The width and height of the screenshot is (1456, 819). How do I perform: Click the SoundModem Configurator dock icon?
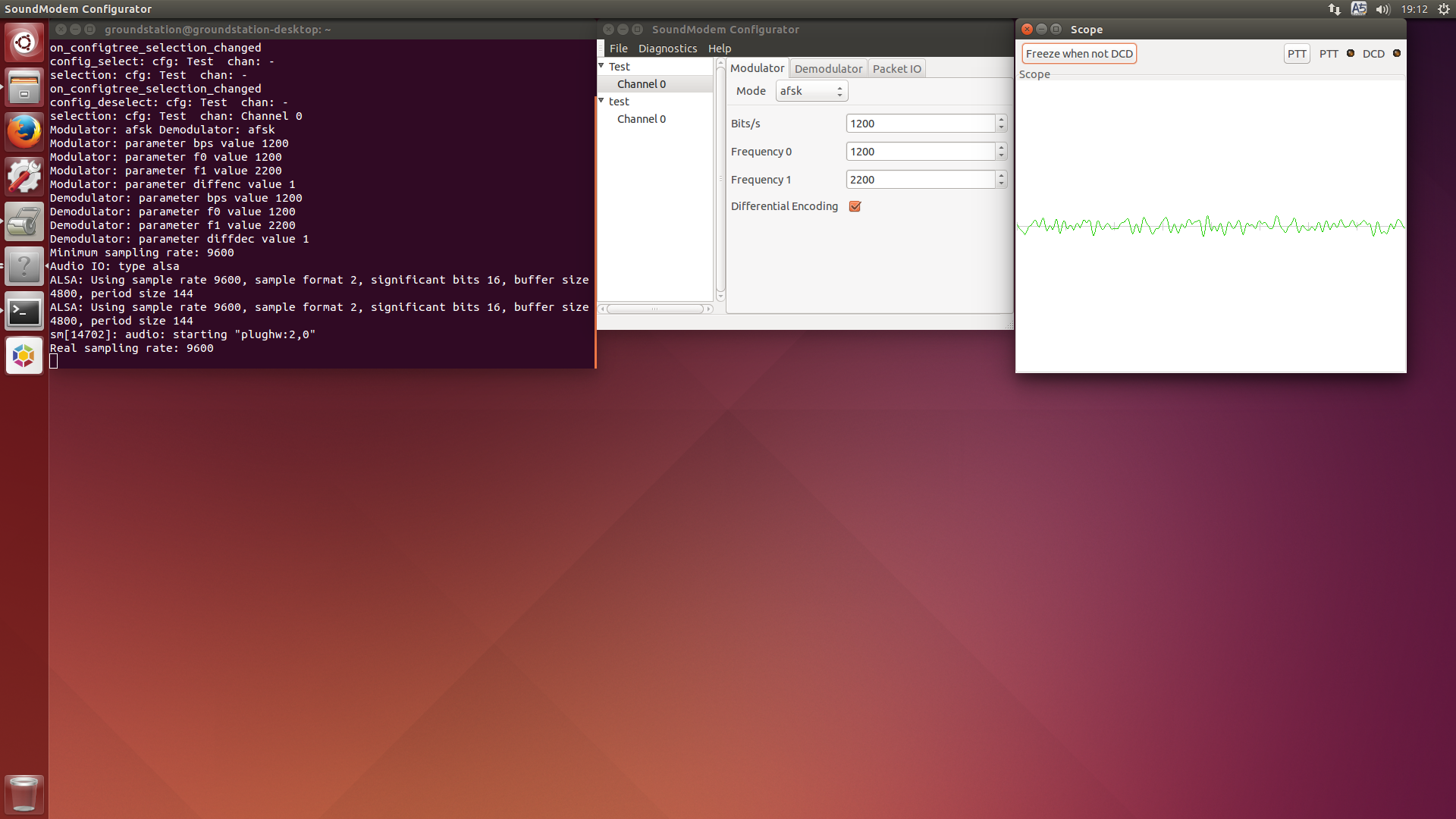tap(24, 221)
